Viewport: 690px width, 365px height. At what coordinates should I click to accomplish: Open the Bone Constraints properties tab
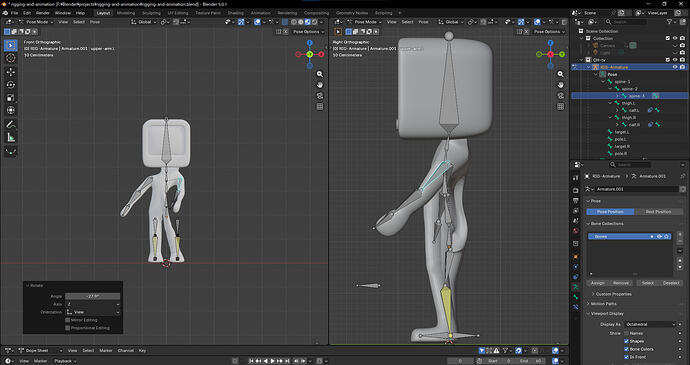point(576,307)
